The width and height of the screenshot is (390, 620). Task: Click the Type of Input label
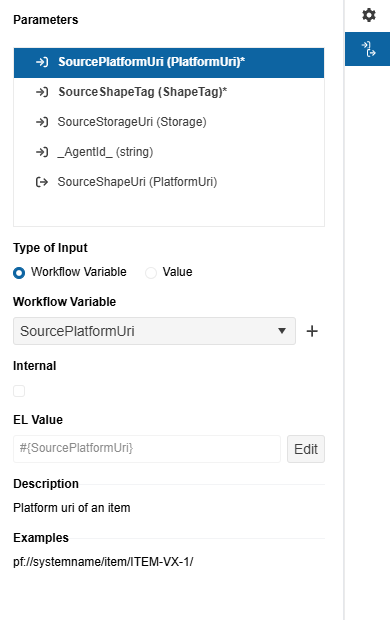50,248
